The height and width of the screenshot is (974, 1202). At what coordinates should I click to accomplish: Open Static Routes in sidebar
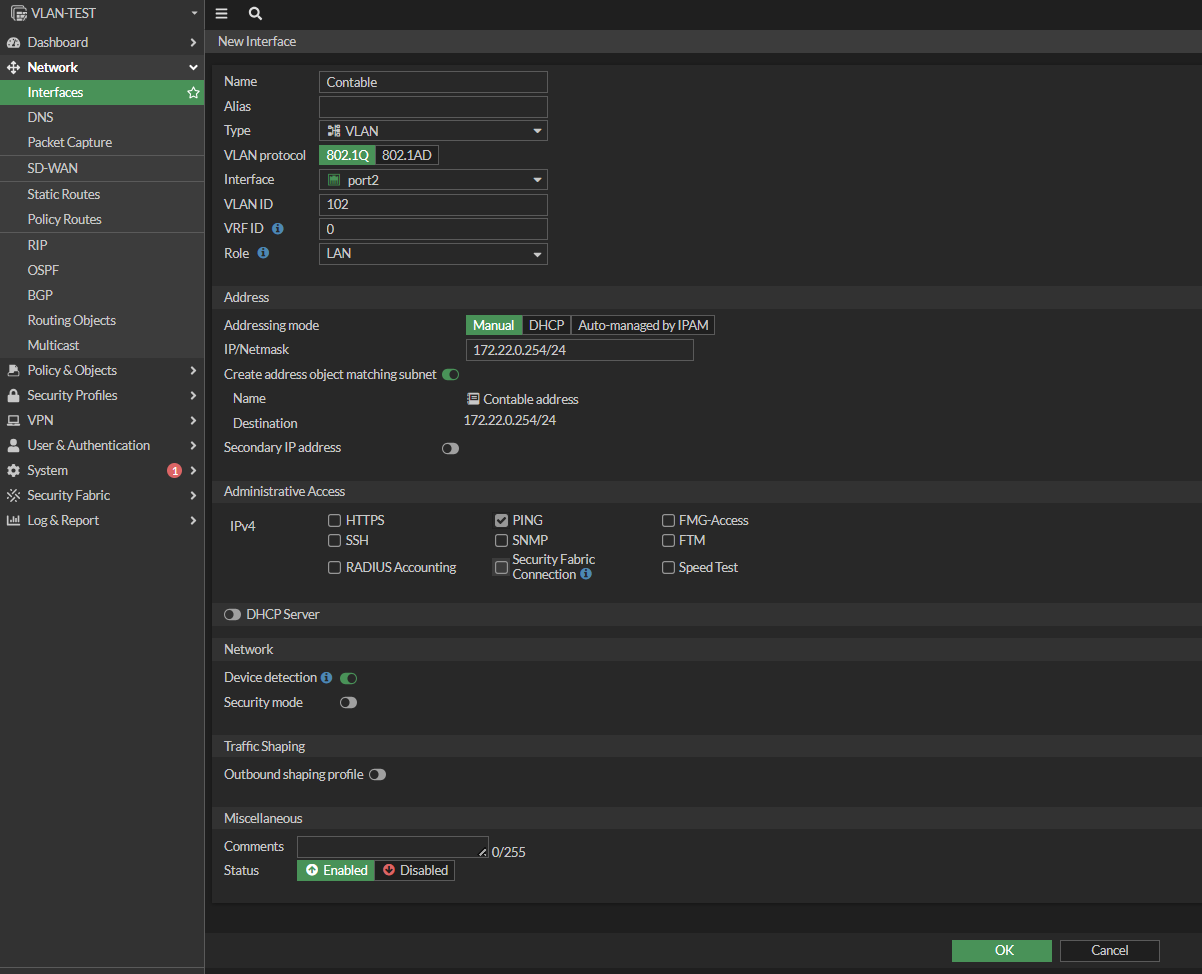[64, 194]
